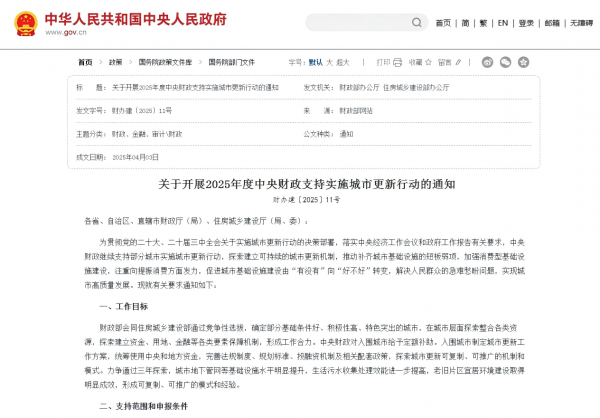Click the document number below the title
Viewport: 600px width, 418px height.
pyautogui.click(x=307, y=200)
